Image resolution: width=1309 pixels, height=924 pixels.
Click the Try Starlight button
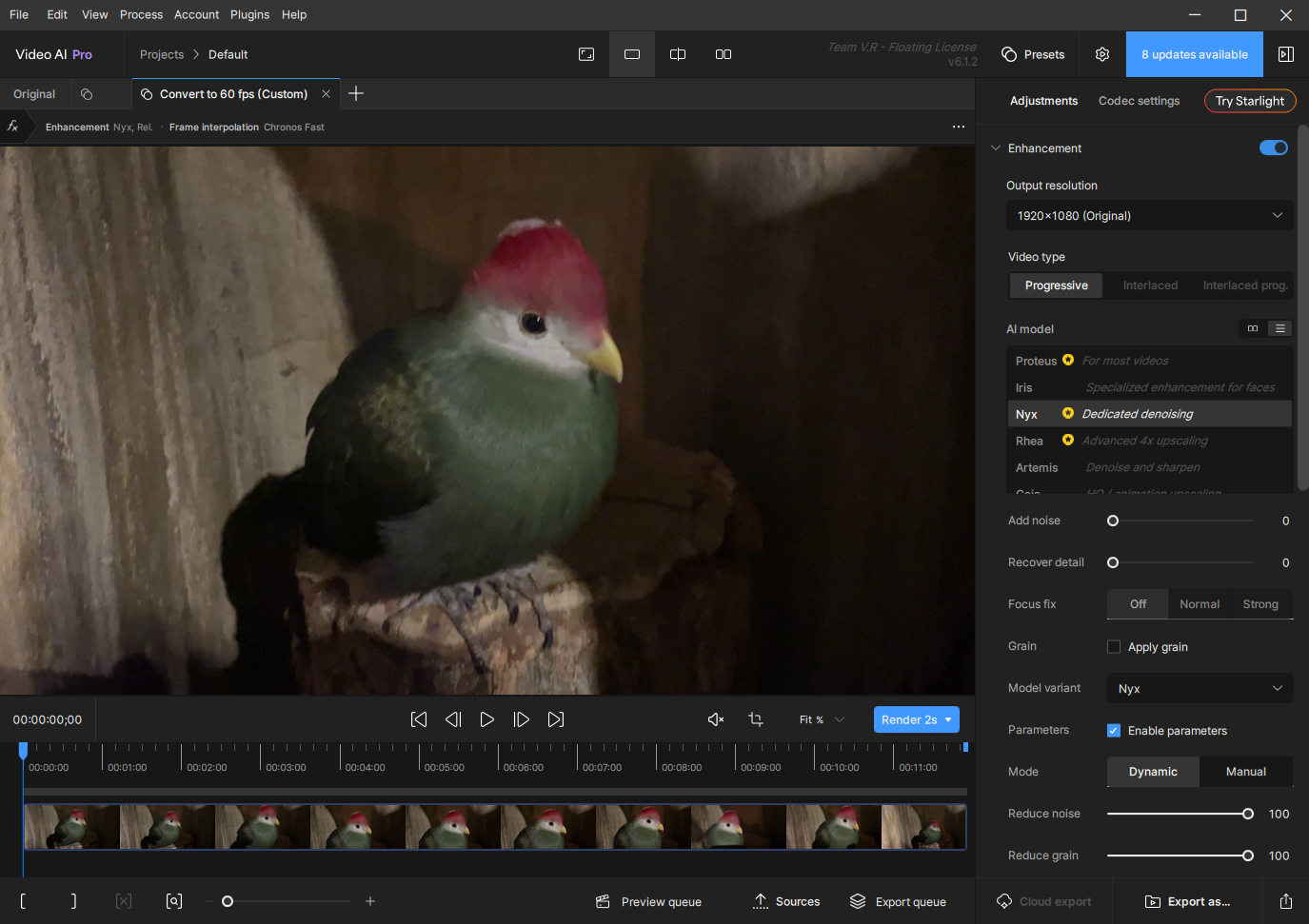click(1249, 101)
